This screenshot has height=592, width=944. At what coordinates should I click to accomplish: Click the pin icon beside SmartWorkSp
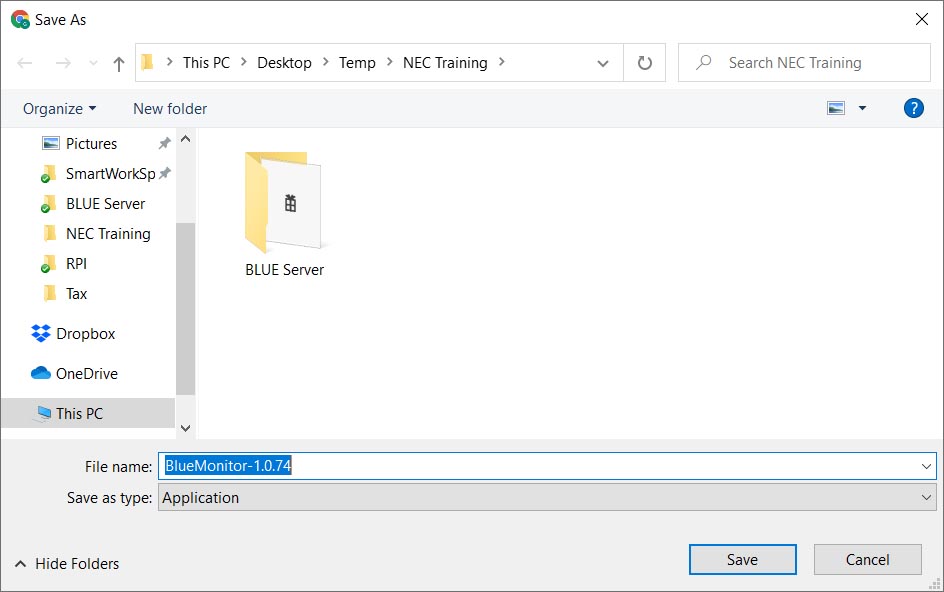point(164,173)
